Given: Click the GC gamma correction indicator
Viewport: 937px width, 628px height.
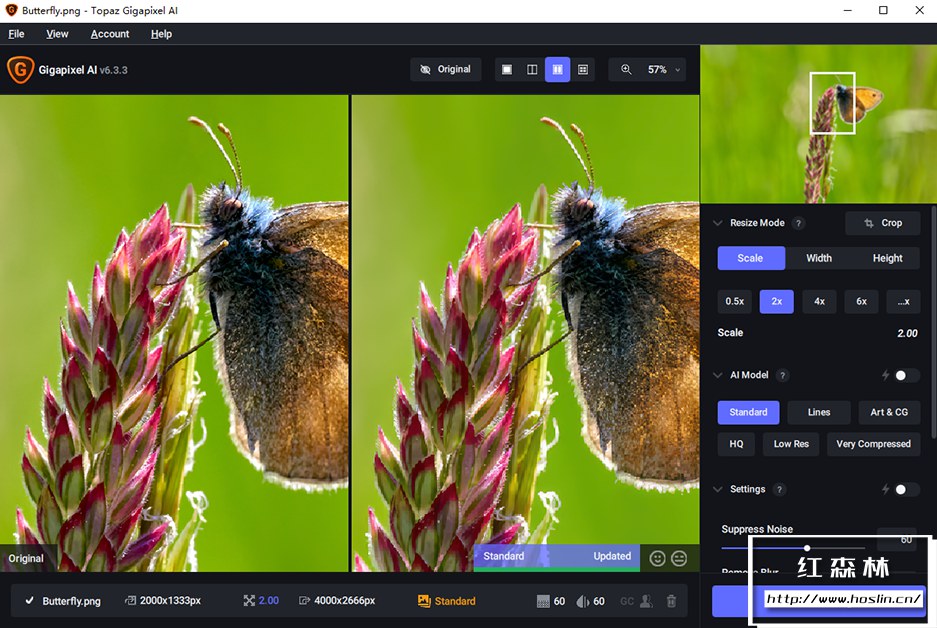Looking at the screenshot, I should [627, 601].
